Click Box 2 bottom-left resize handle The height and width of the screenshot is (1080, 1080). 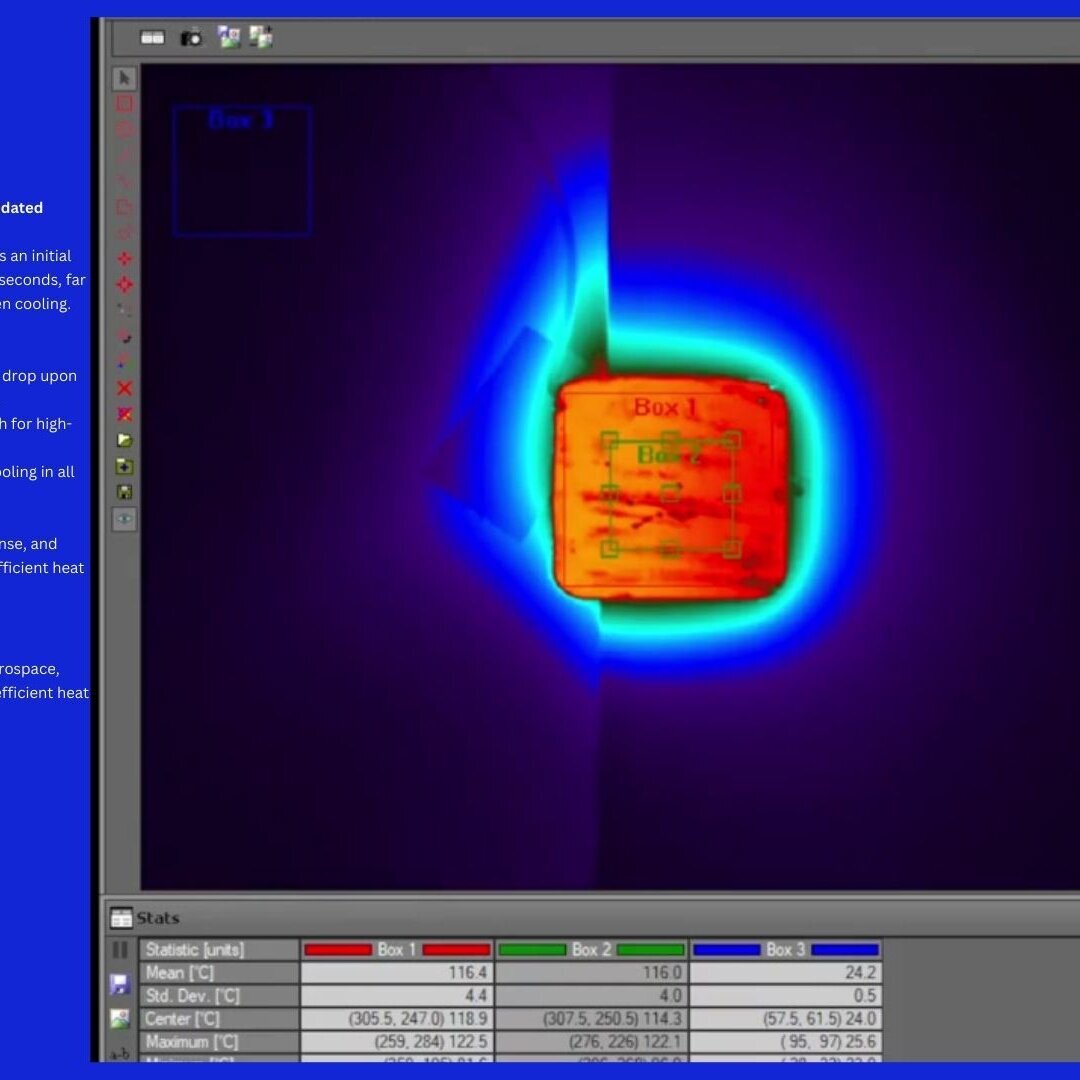tap(609, 549)
